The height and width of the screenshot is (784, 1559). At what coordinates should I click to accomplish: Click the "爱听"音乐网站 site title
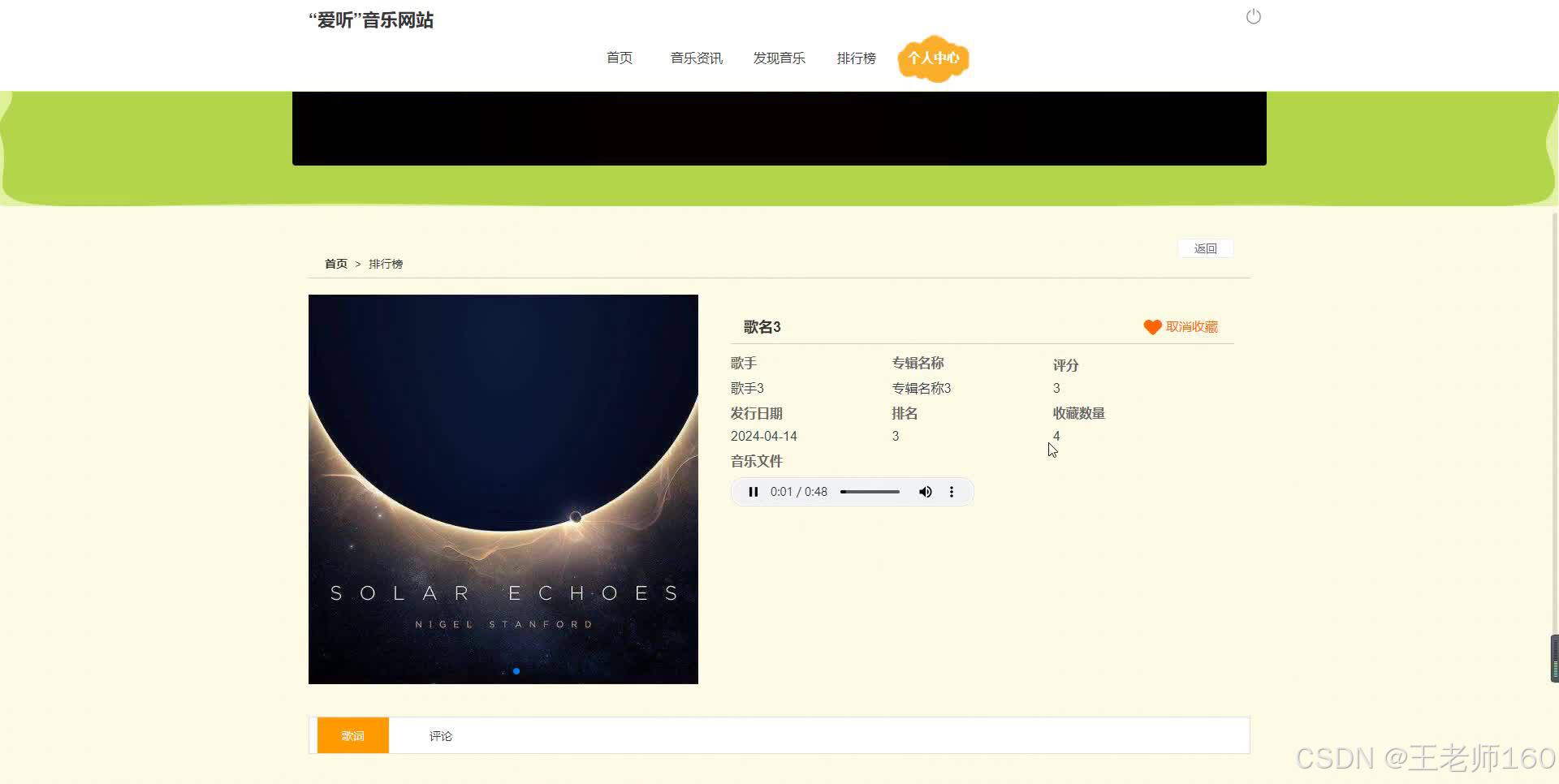(371, 20)
